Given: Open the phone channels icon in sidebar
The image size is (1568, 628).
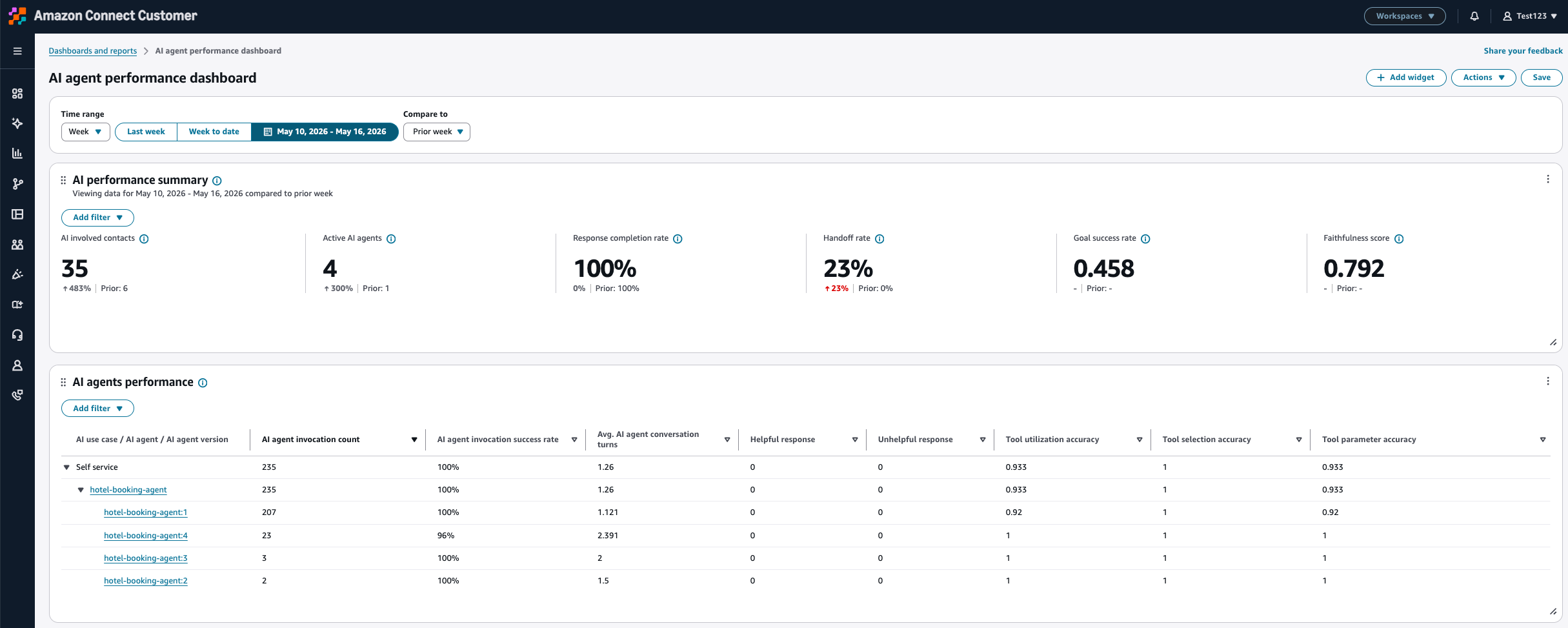Looking at the screenshot, I should [17, 395].
